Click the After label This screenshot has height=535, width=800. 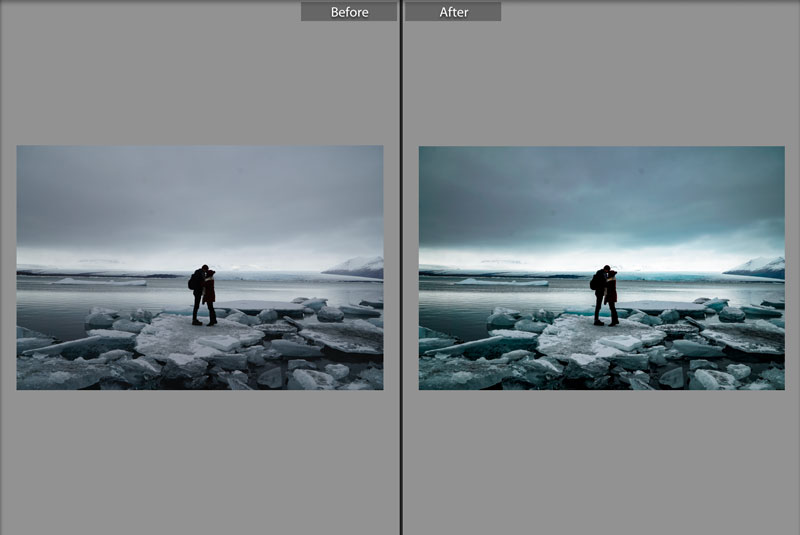(x=453, y=12)
